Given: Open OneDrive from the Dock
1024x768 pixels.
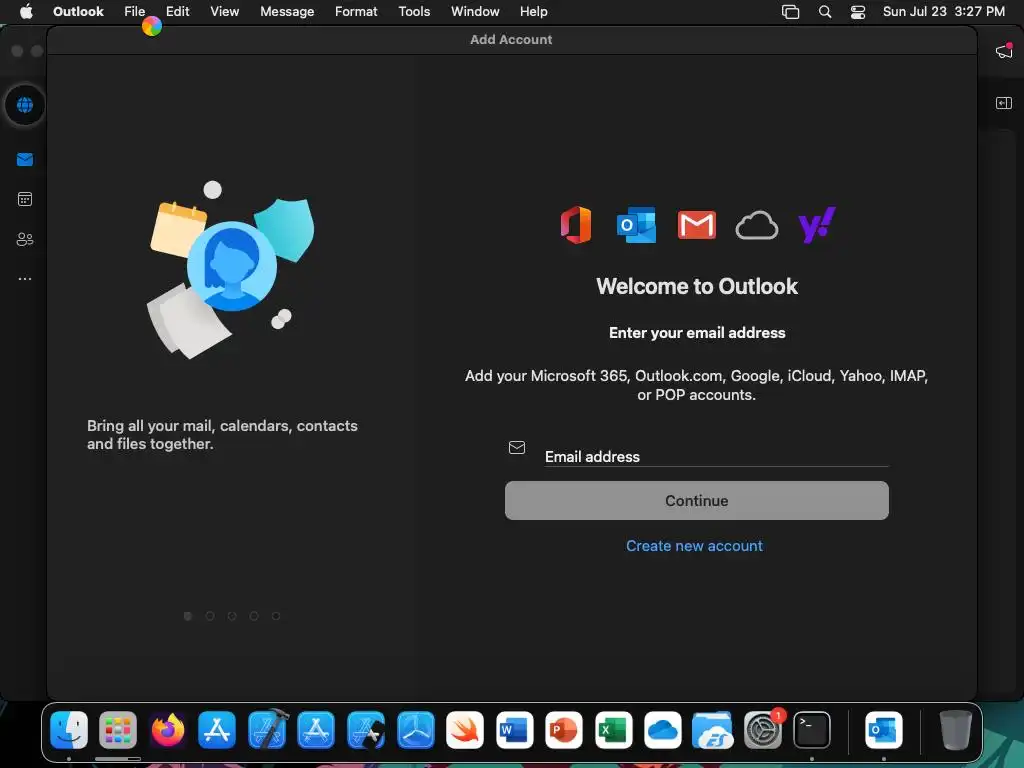Looking at the screenshot, I should [663, 729].
